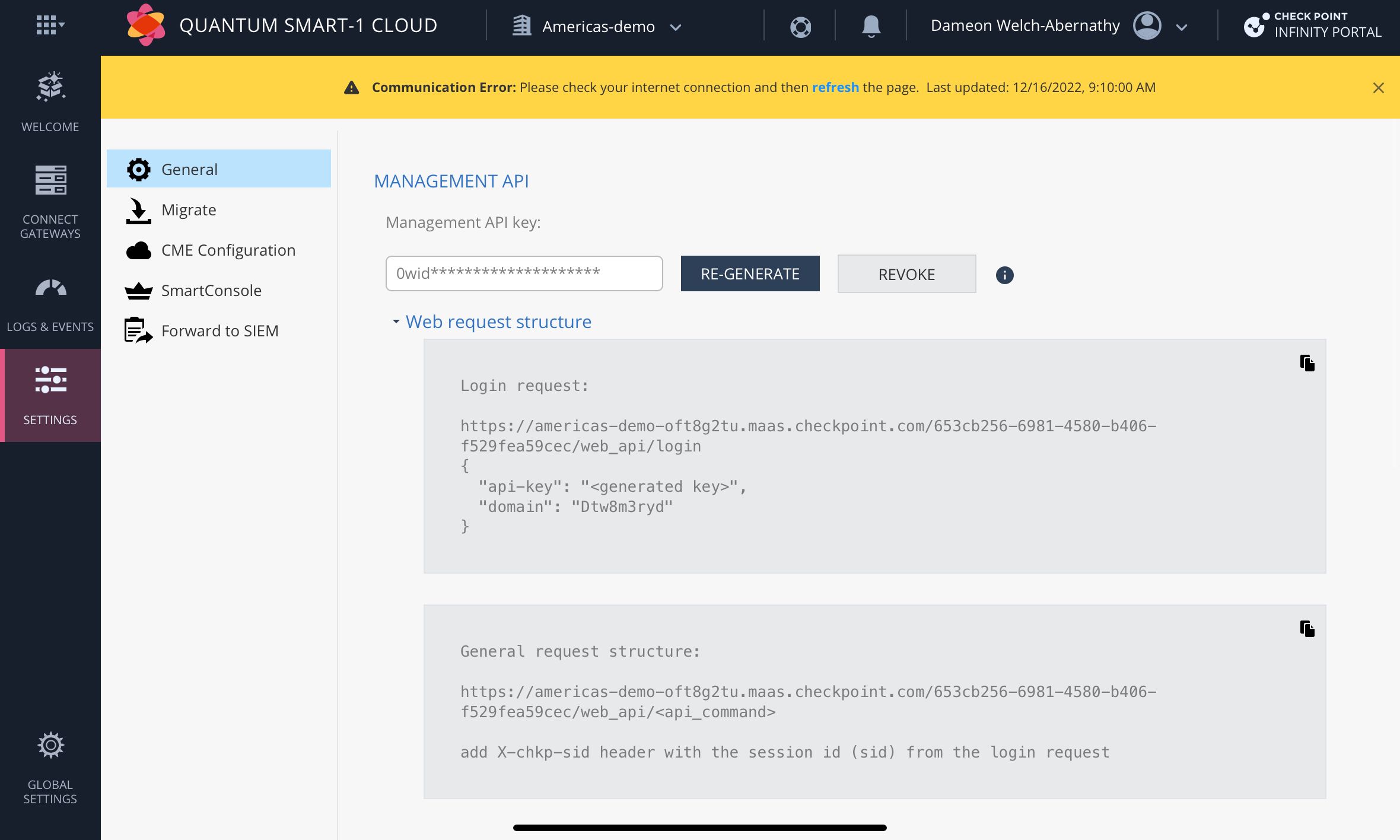
Task: Click the Americas-demo building icon
Action: (x=521, y=26)
